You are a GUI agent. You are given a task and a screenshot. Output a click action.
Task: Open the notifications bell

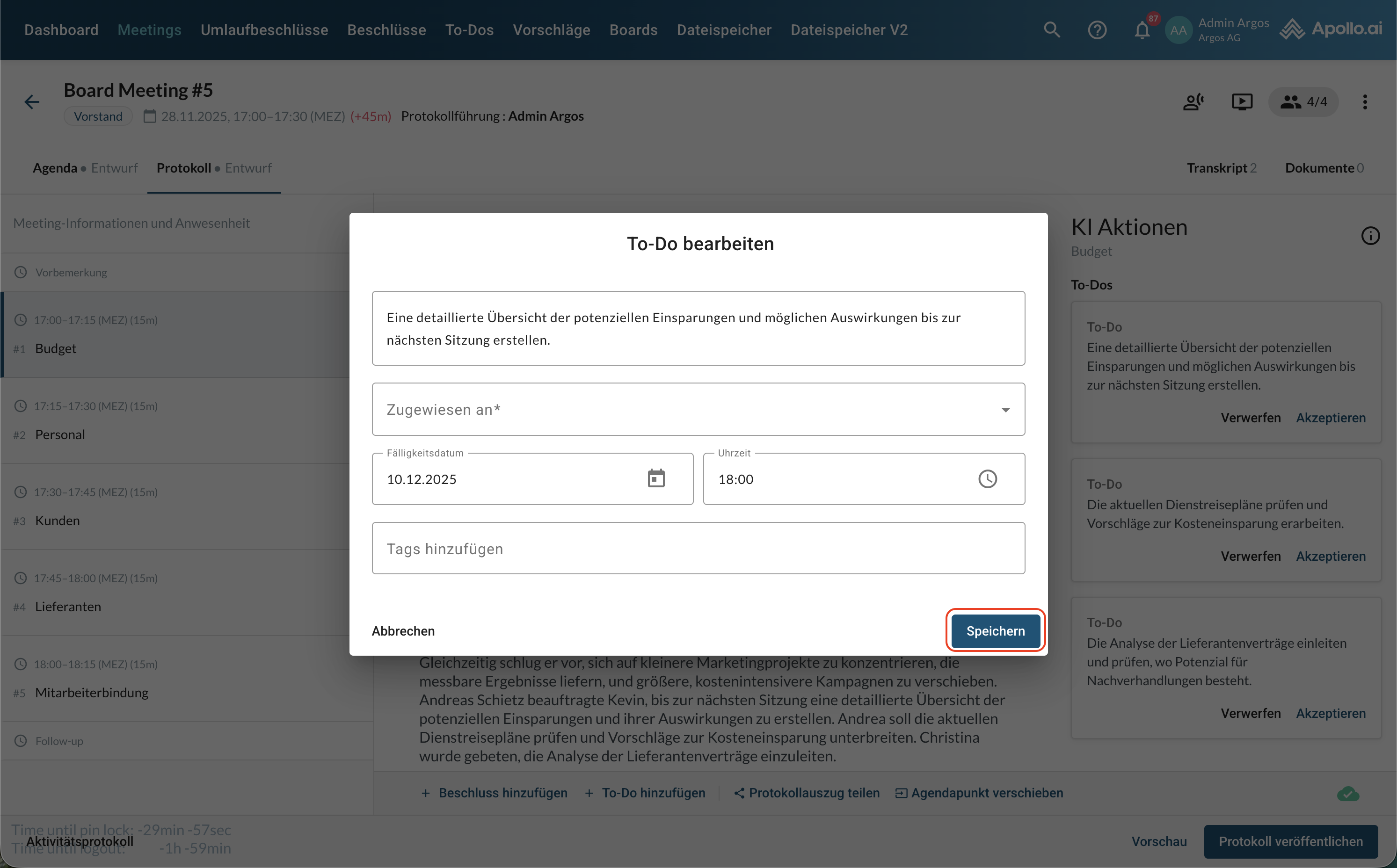[1142, 30]
